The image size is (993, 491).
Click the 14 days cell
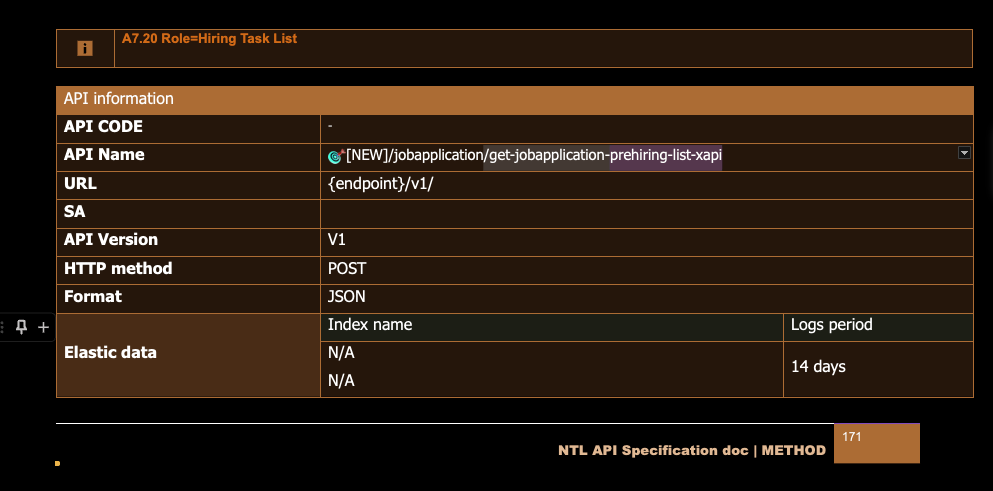pos(818,367)
